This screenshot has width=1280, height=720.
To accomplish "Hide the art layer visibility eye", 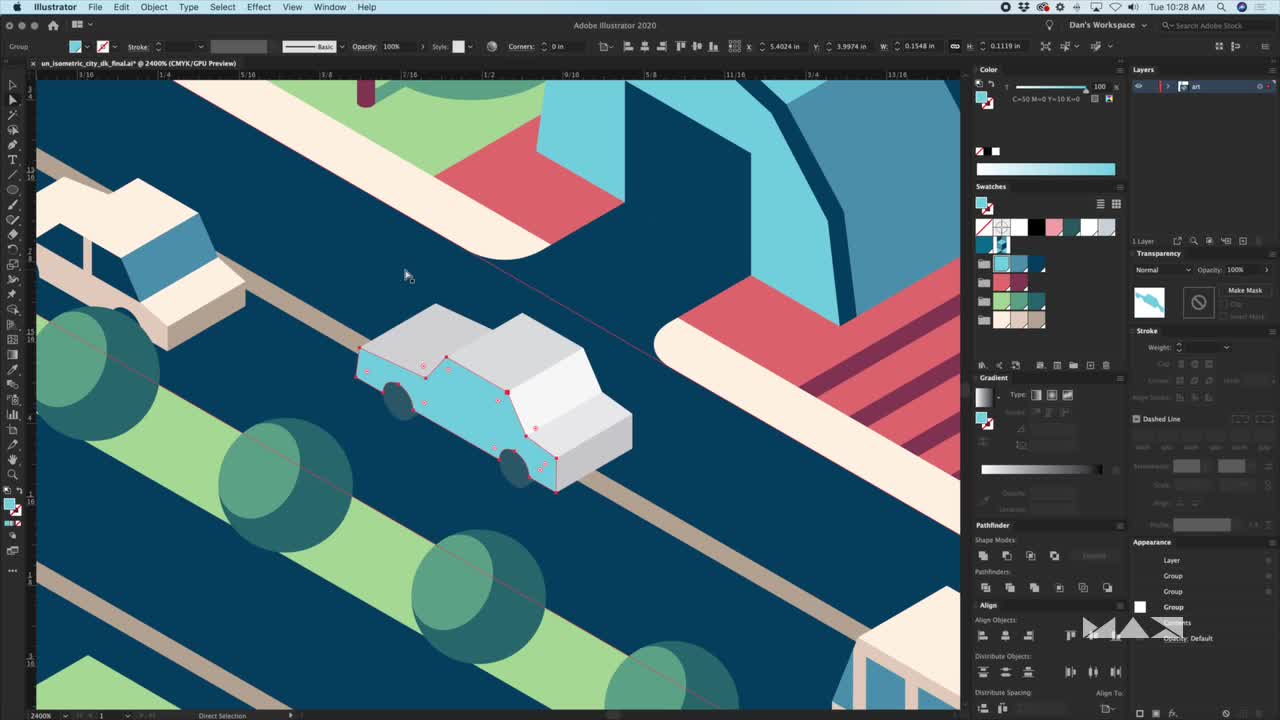I will tap(1138, 86).
